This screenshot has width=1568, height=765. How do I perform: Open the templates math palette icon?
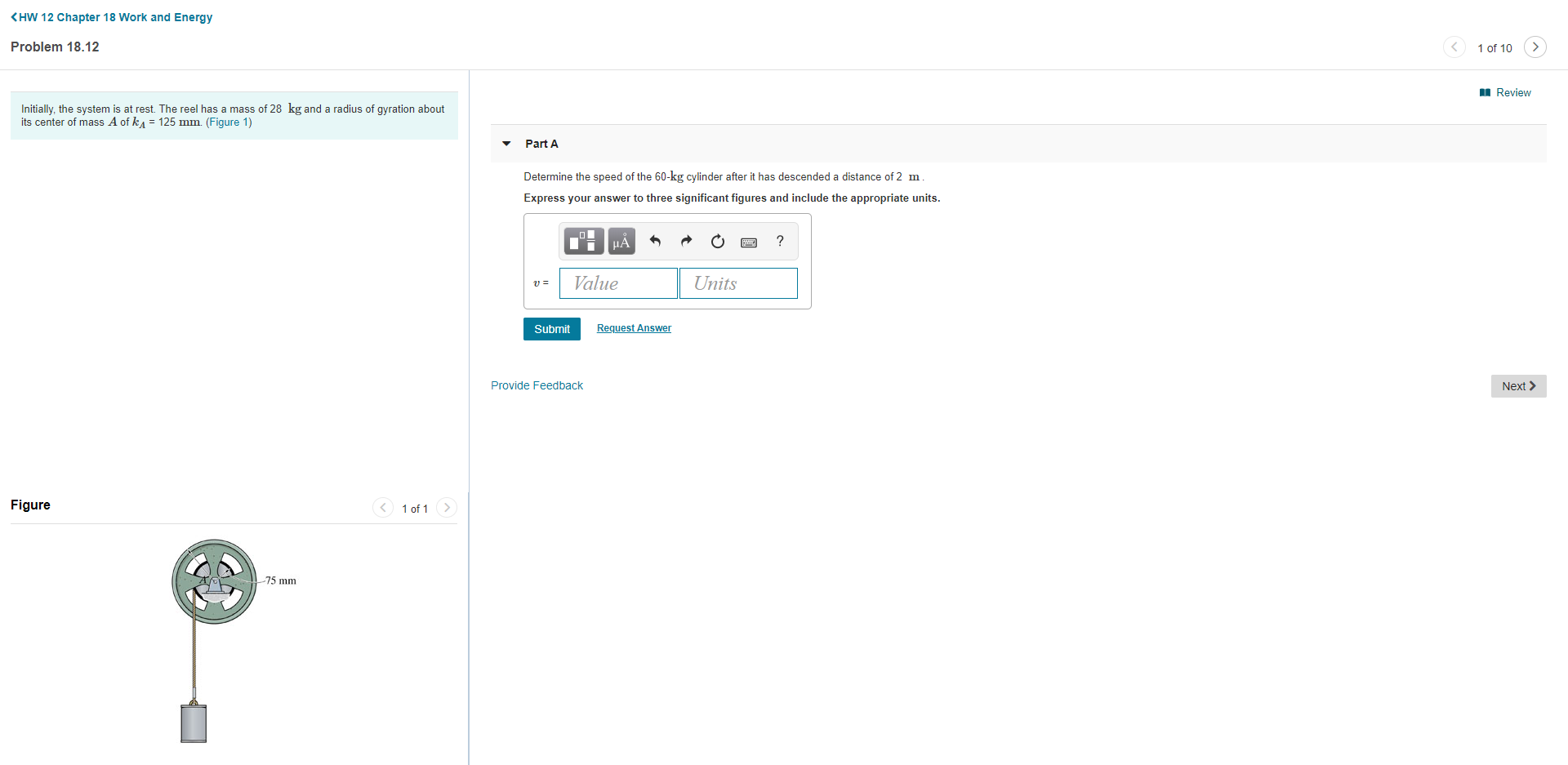point(583,241)
